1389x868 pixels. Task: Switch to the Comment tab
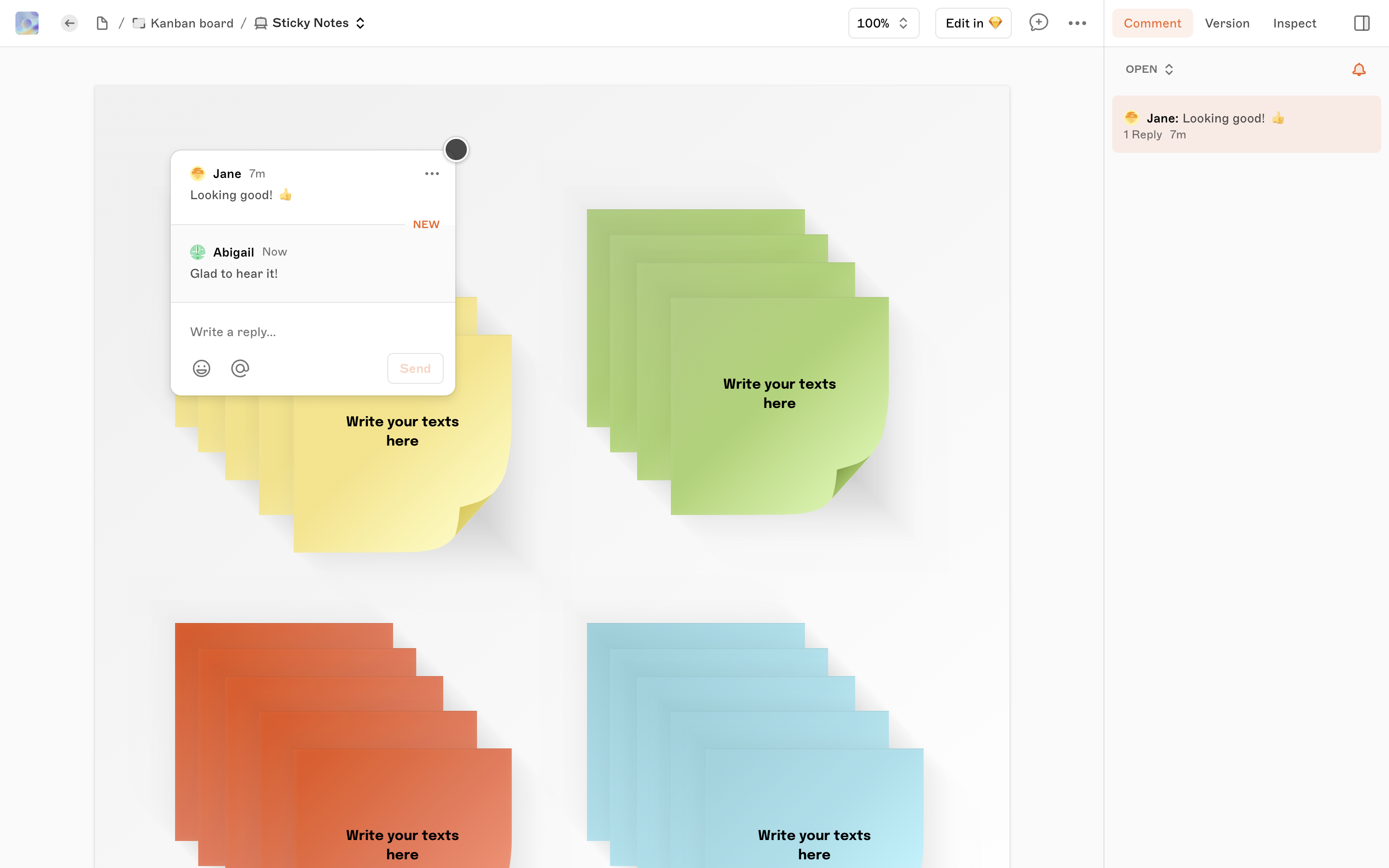point(1152,23)
